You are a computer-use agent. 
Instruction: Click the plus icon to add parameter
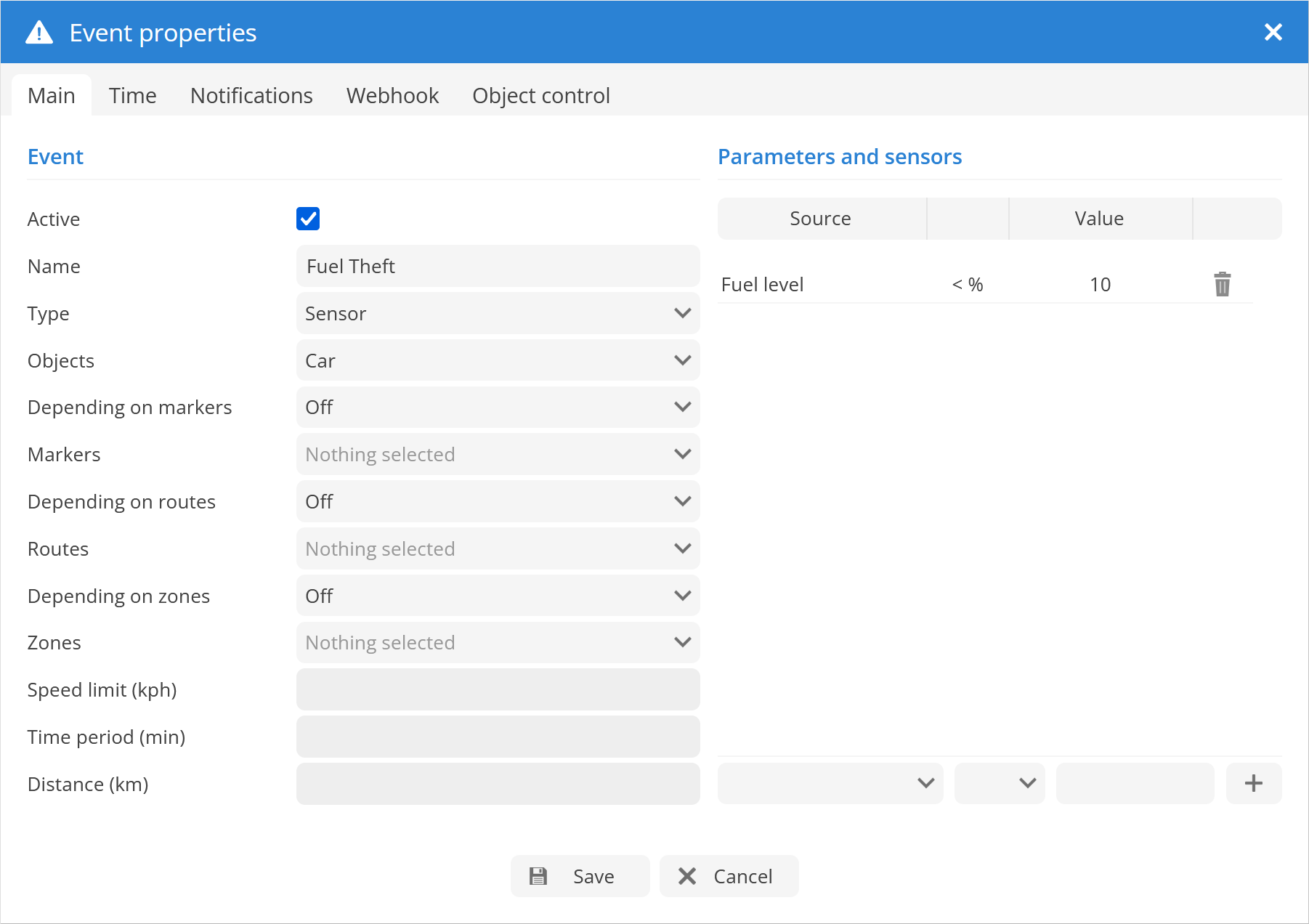[1253, 783]
